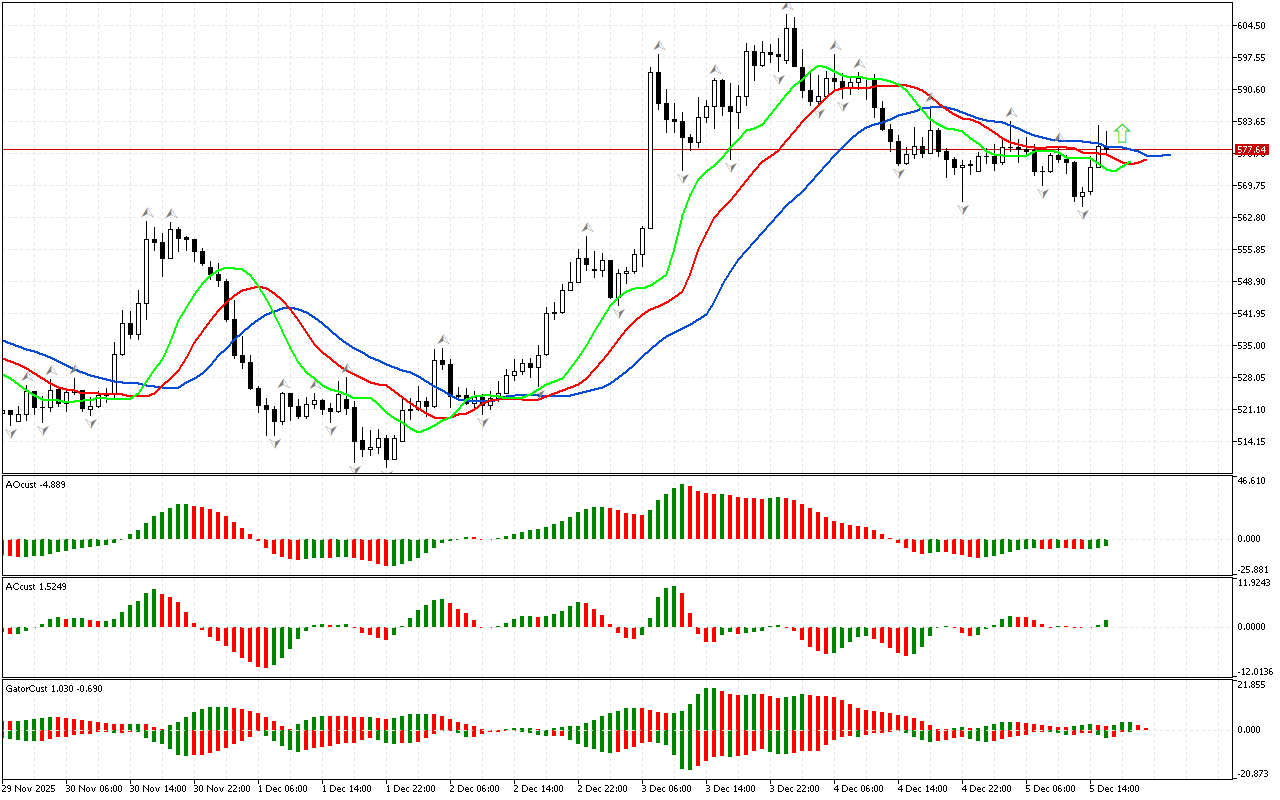Image resolution: width=1280 pixels, height=800 pixels.
Task: Select the tallest green Gator upper bar
Action: [x=708, y=708]
